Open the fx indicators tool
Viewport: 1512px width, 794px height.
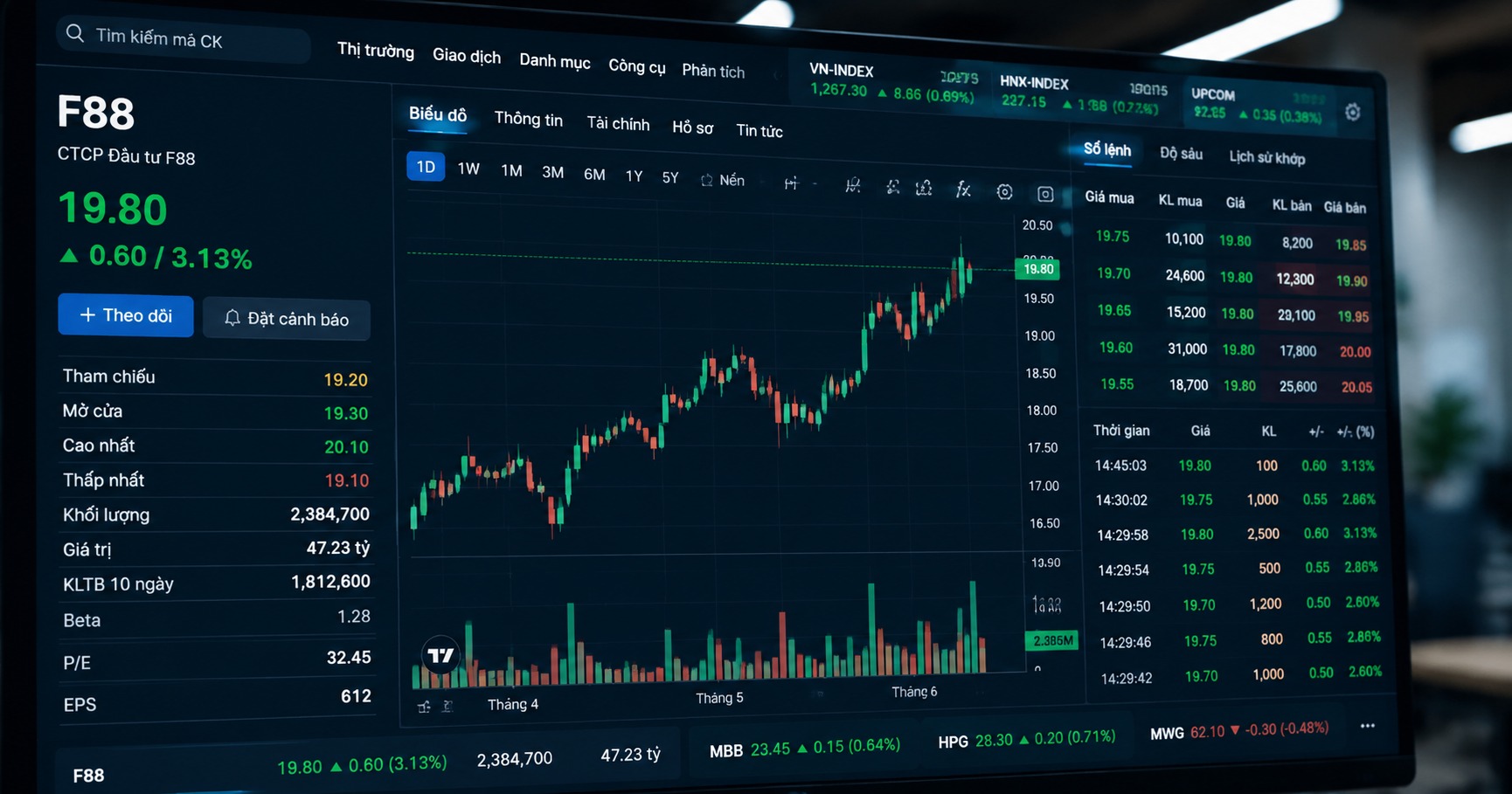[963, 189]
